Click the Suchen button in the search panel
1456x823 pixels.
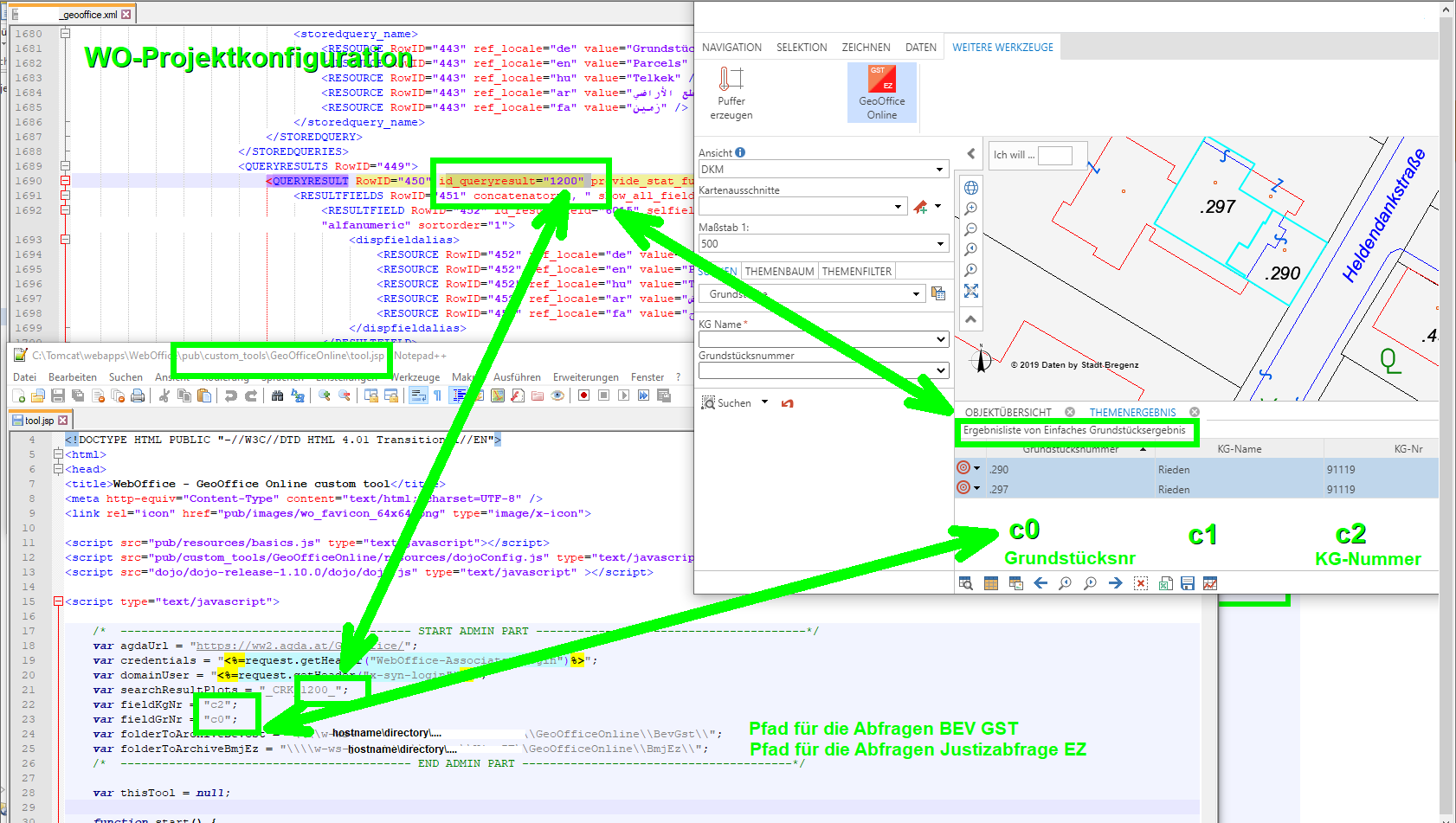tap(733, 402)
